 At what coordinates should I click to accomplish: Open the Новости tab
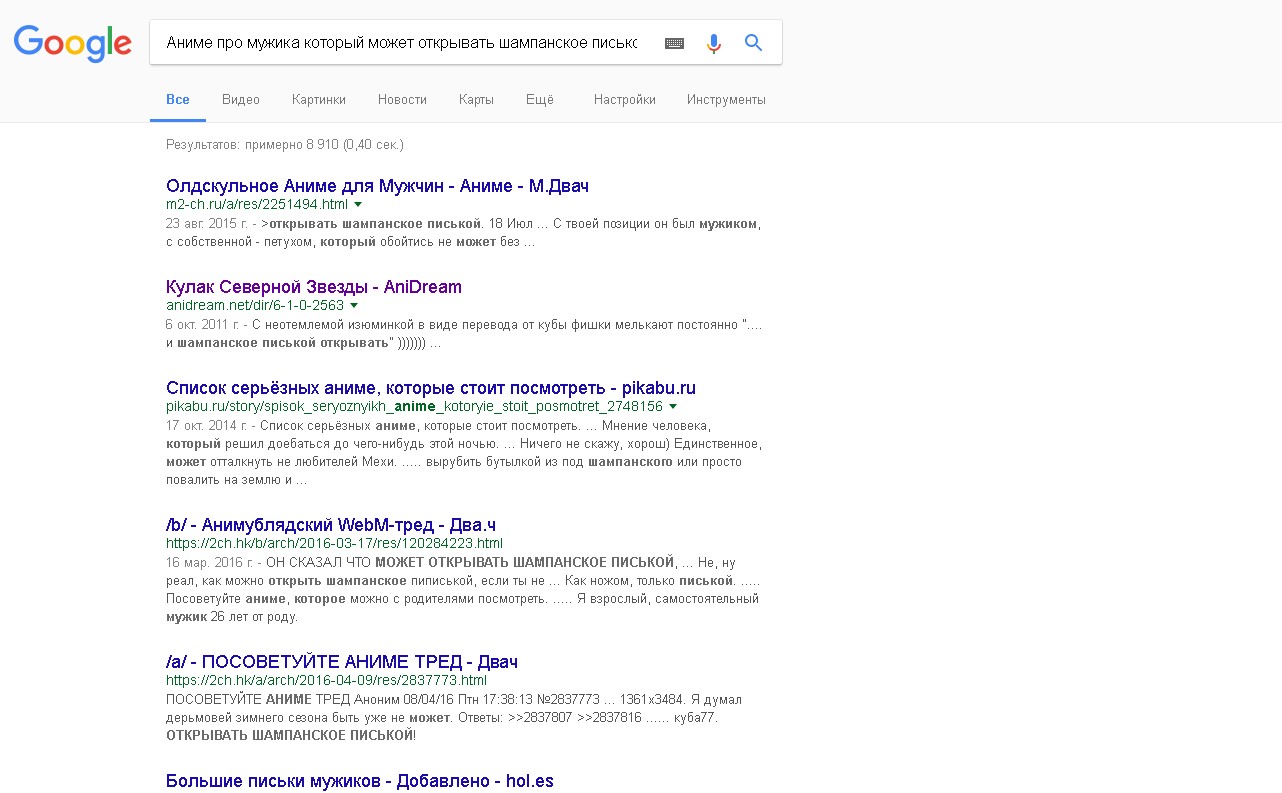(402, 100)
